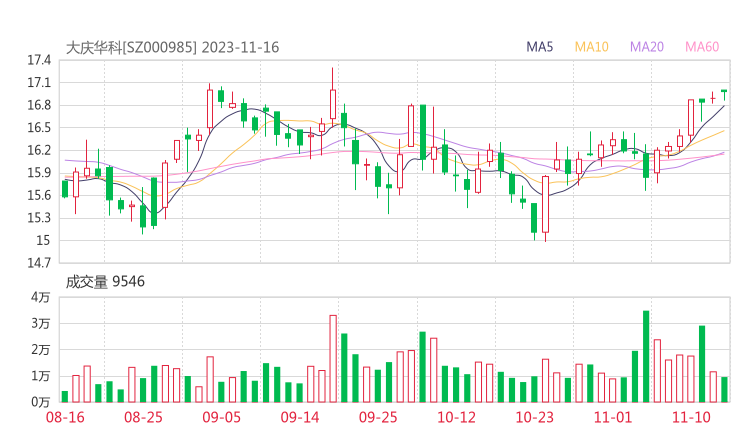Viewport: 740px width, 440px height.
Task: Click the 16.2 price axis value
Action: [x=39, y=150]
